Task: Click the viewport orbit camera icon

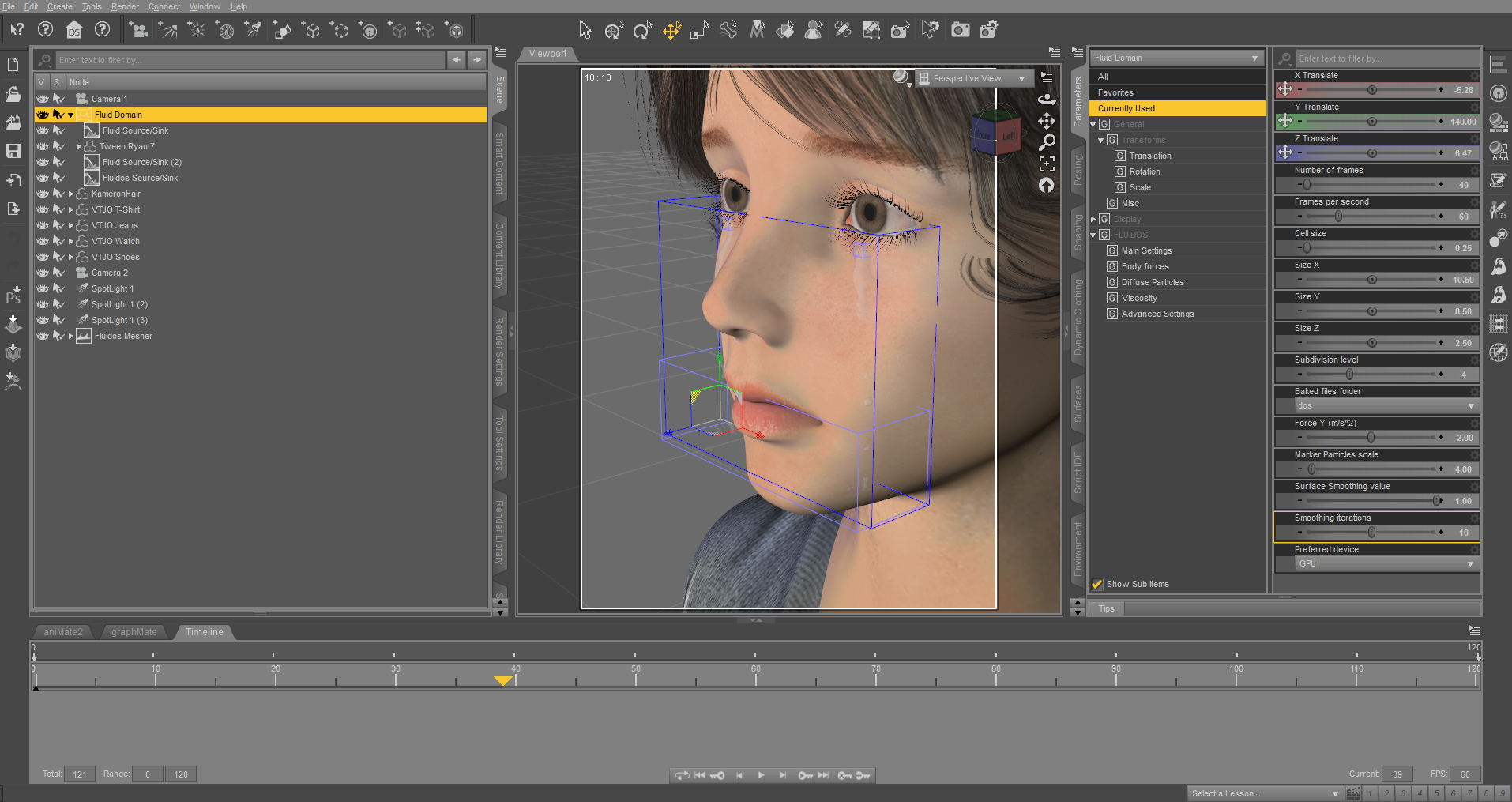Action: (x=1047, y=99)
